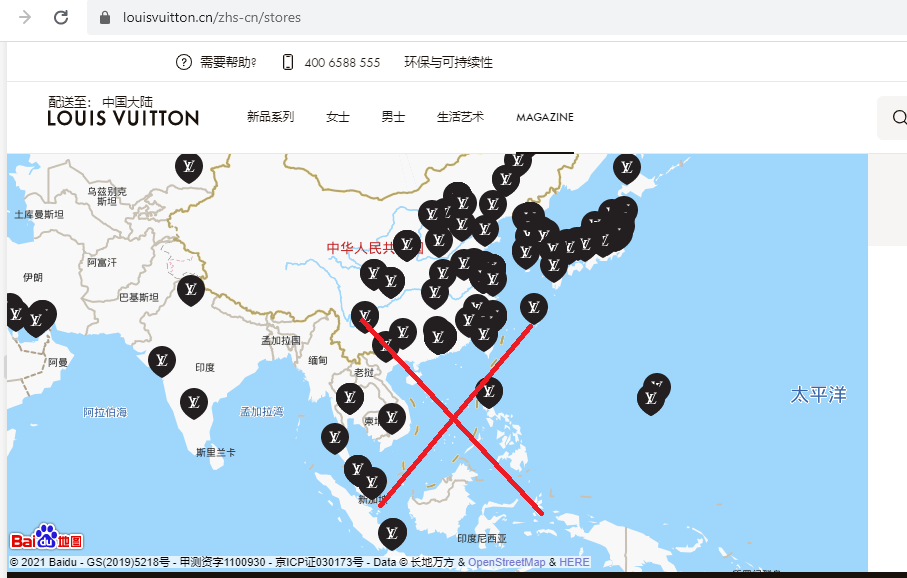Select the store pin in the Philippines
This screenshot has height=578, width=907.
coord(489,392)
